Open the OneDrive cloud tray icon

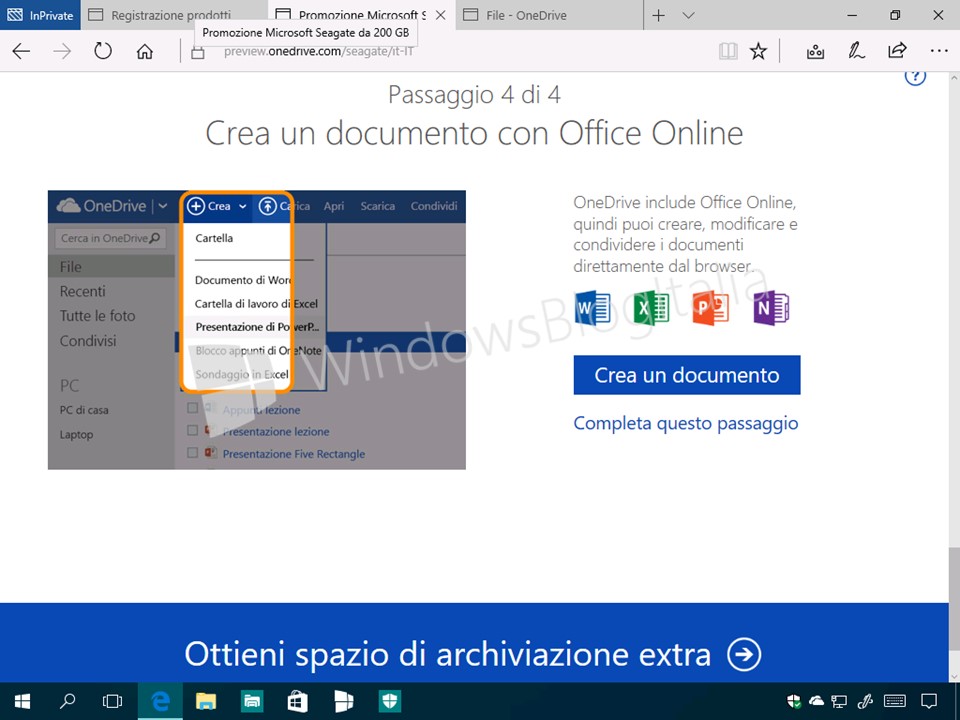coord(816,701)
